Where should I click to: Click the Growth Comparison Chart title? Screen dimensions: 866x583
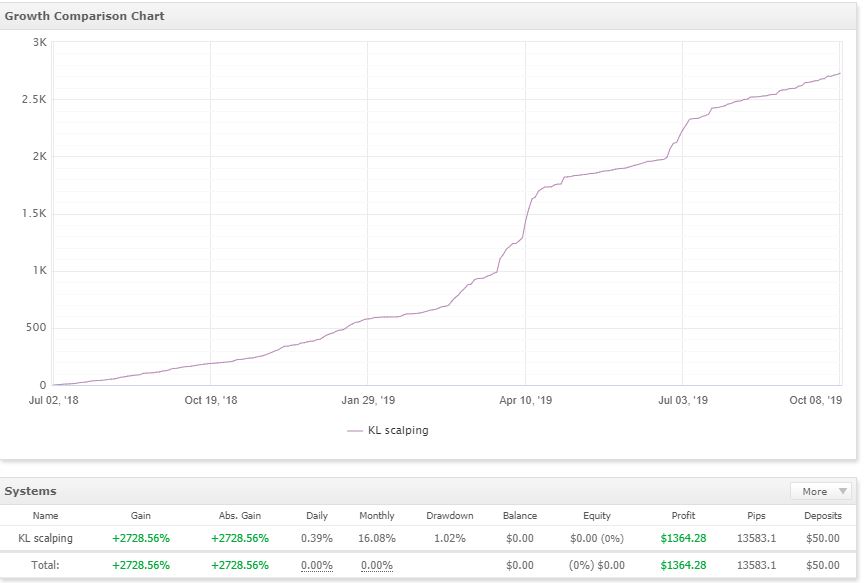[x=85, y=16]
